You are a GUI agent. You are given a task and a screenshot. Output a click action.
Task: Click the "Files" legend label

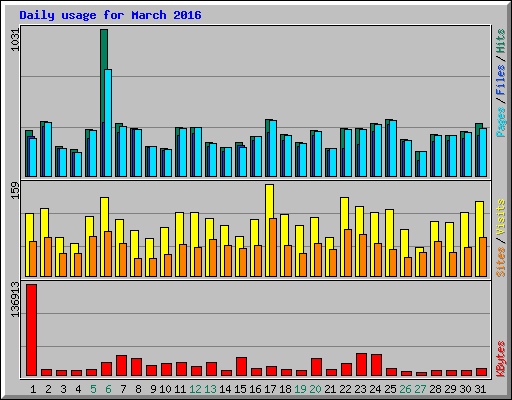501,80
